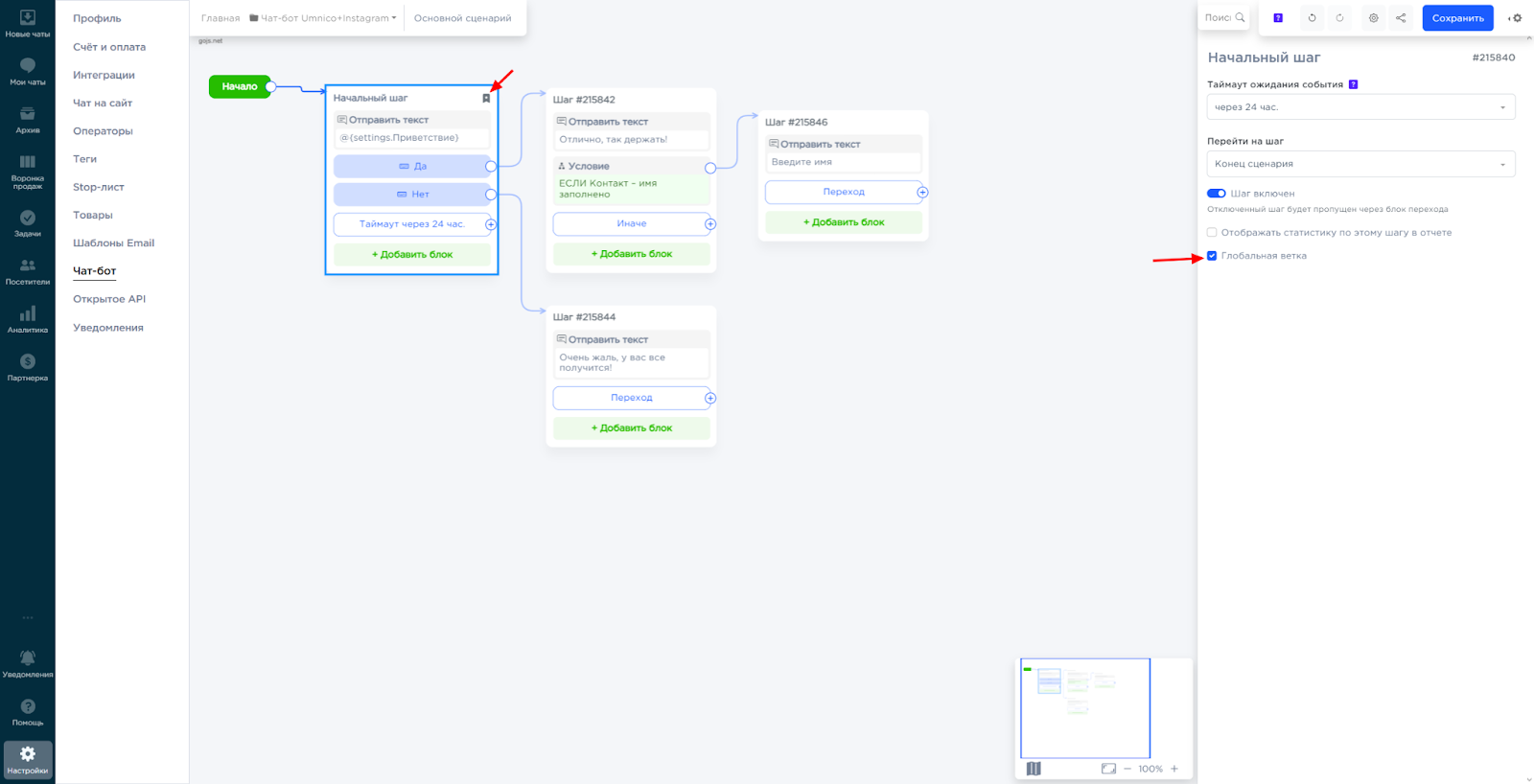Open Воронка продаж in the left sidebar
The image size is (1534, 784).
coord(28,172)
